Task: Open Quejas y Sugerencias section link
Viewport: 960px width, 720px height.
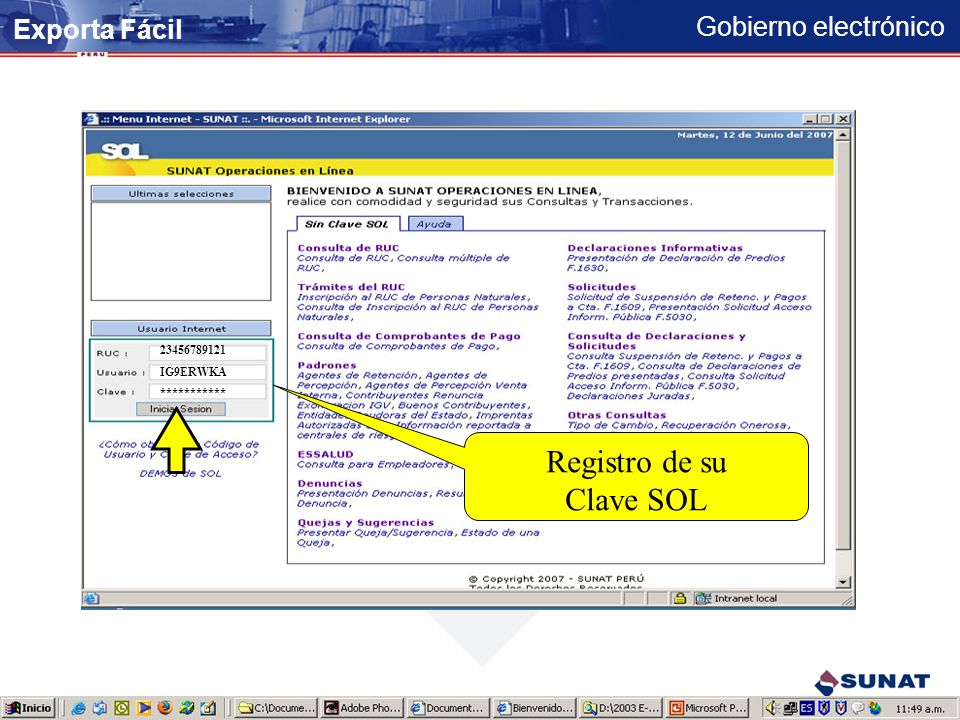Action: [x=366, y=523]
